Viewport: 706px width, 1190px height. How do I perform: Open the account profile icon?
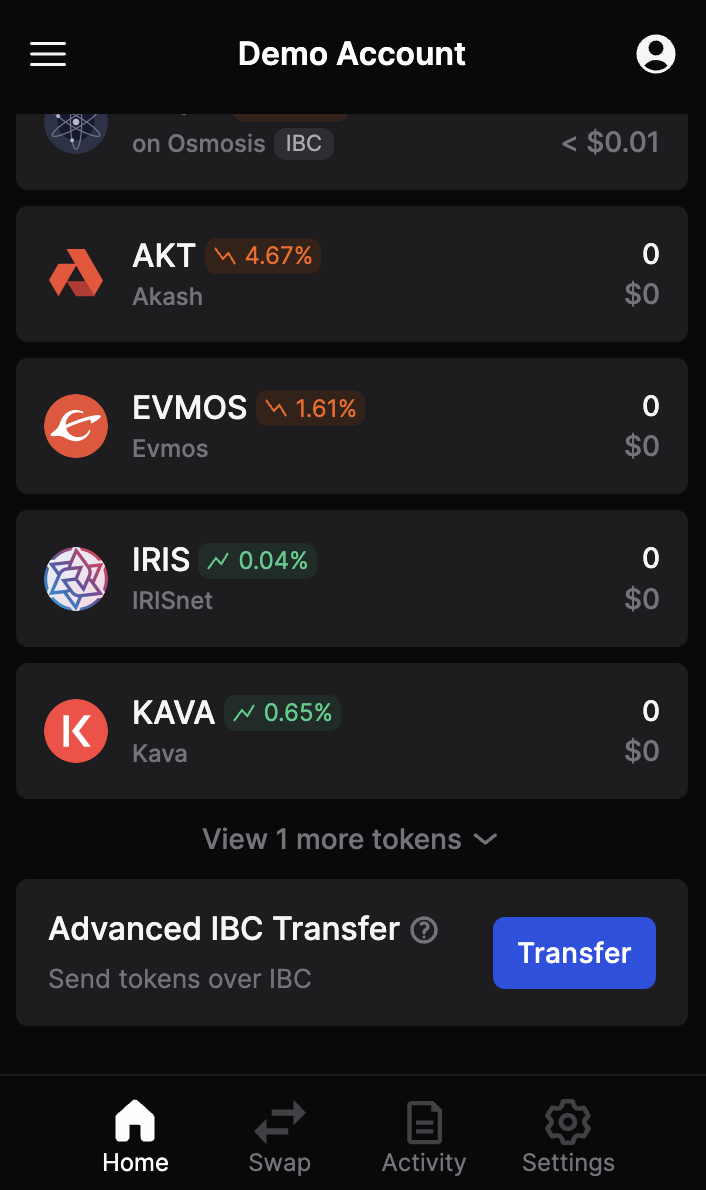pos(656,54)
